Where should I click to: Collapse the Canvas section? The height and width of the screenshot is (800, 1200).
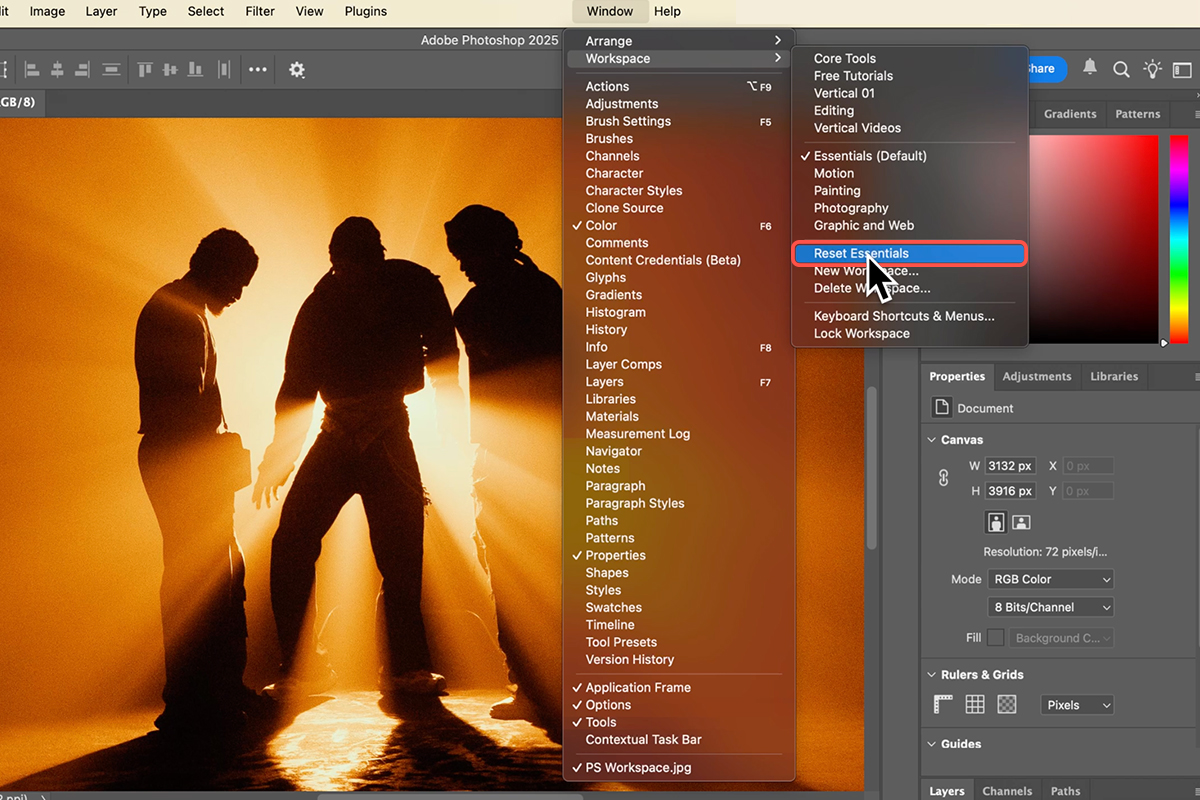click(931, 440)
